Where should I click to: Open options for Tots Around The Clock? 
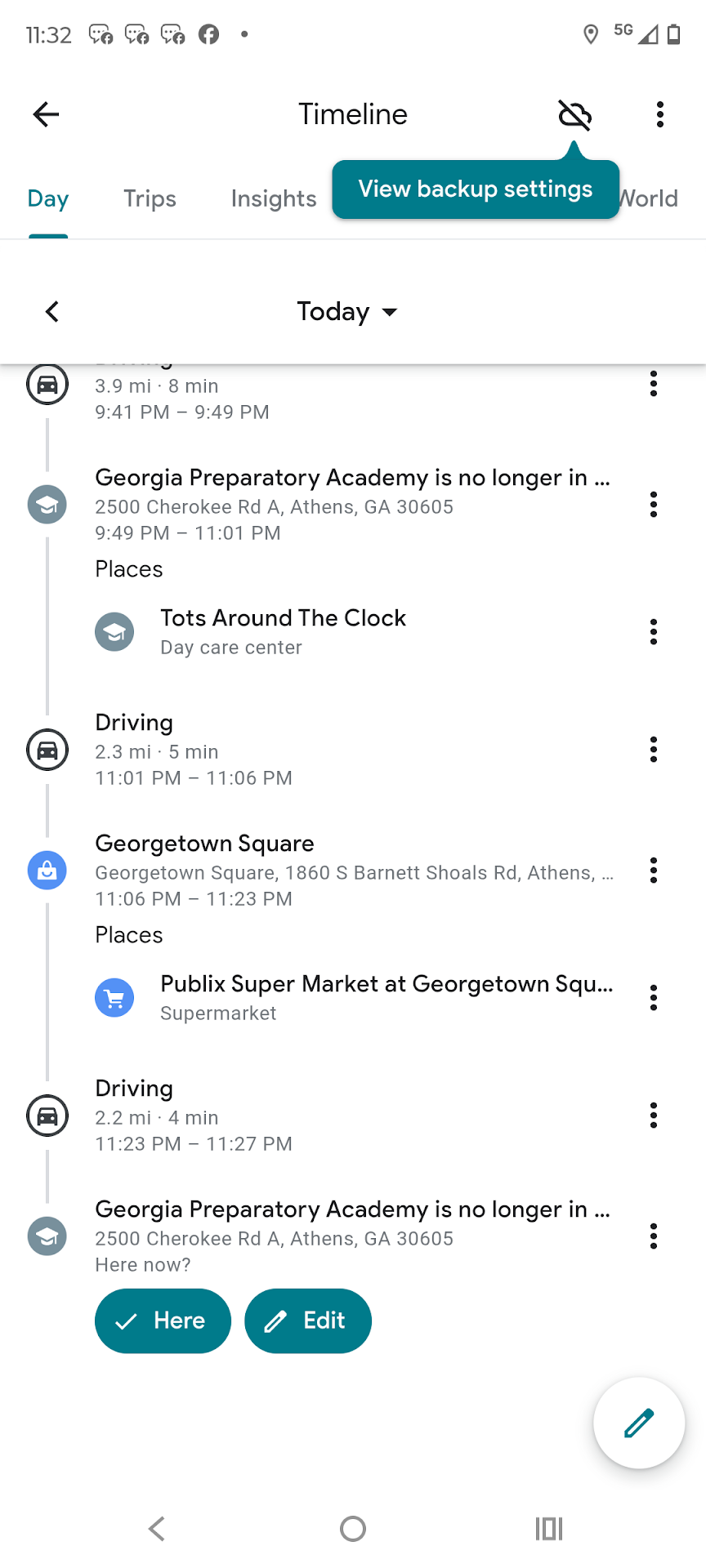pos(653,631)
